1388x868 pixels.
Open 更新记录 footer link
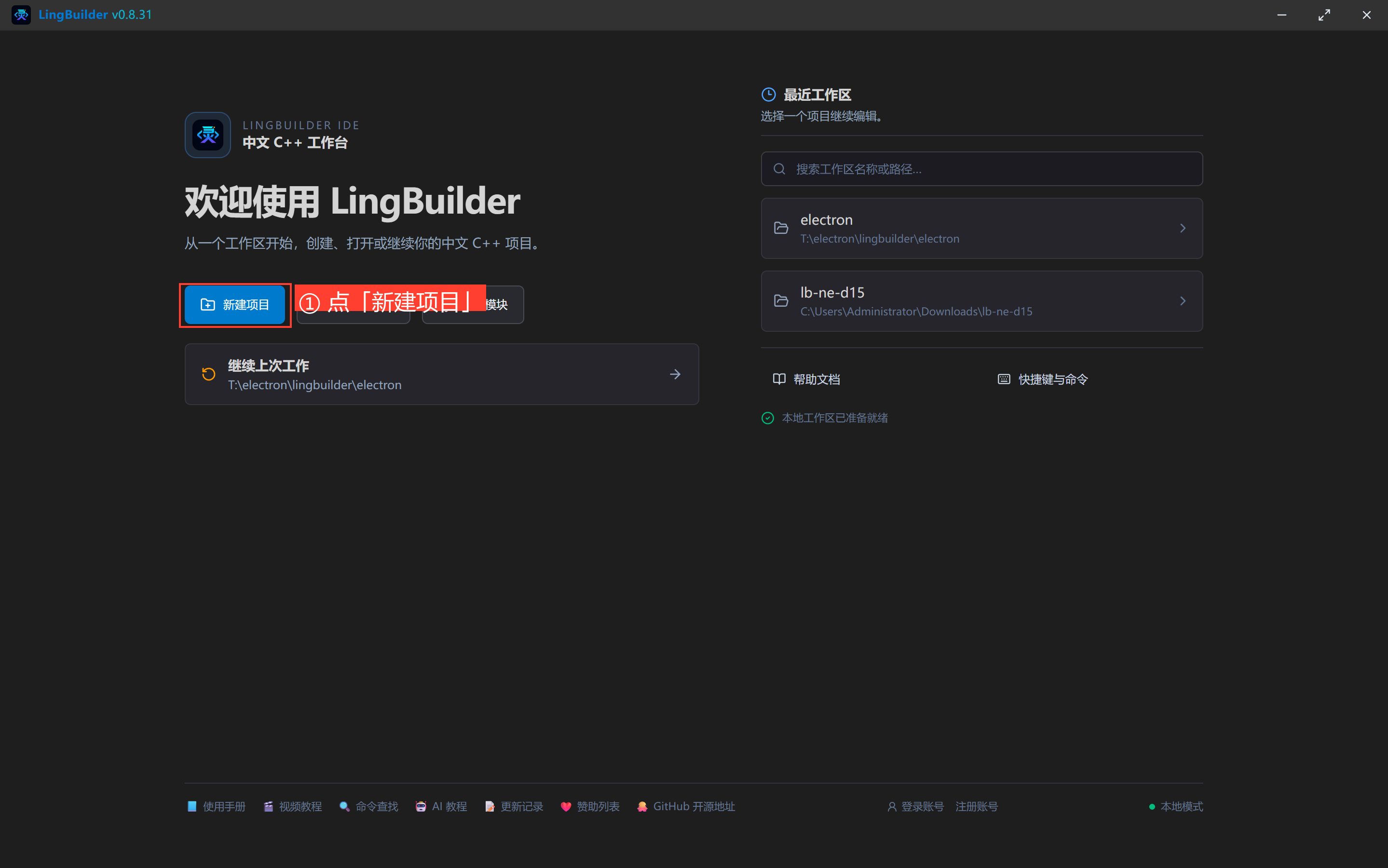click(514, 807)
